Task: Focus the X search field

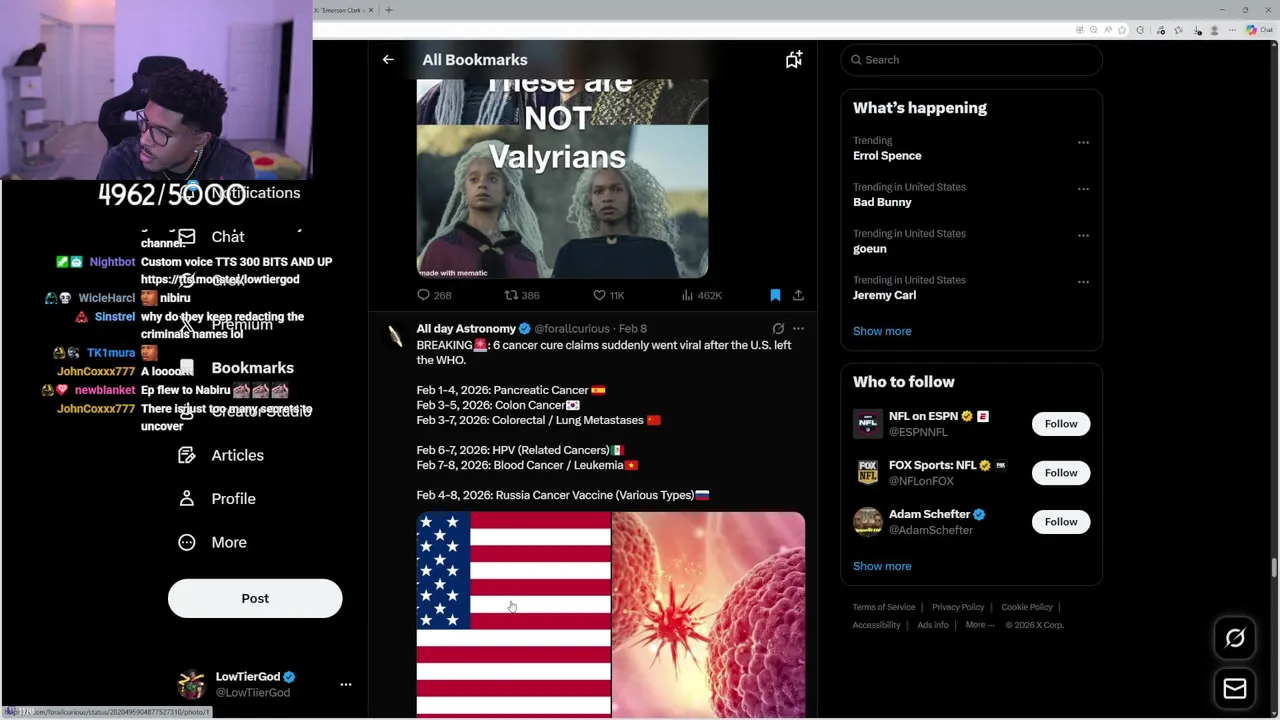Action: pyautogui.click(x=971, y=60)
